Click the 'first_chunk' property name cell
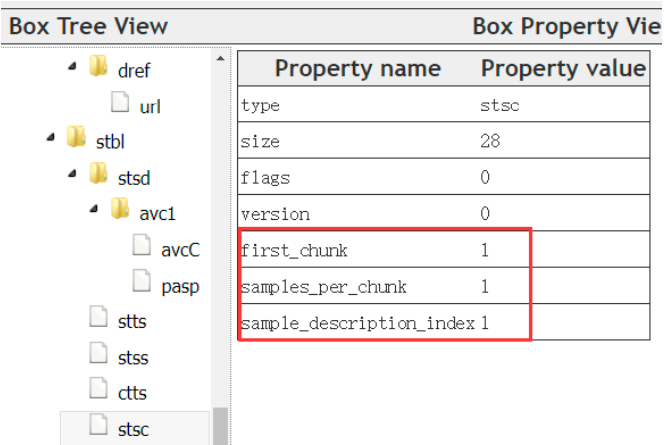664x445 pixels. coord(294,250)
